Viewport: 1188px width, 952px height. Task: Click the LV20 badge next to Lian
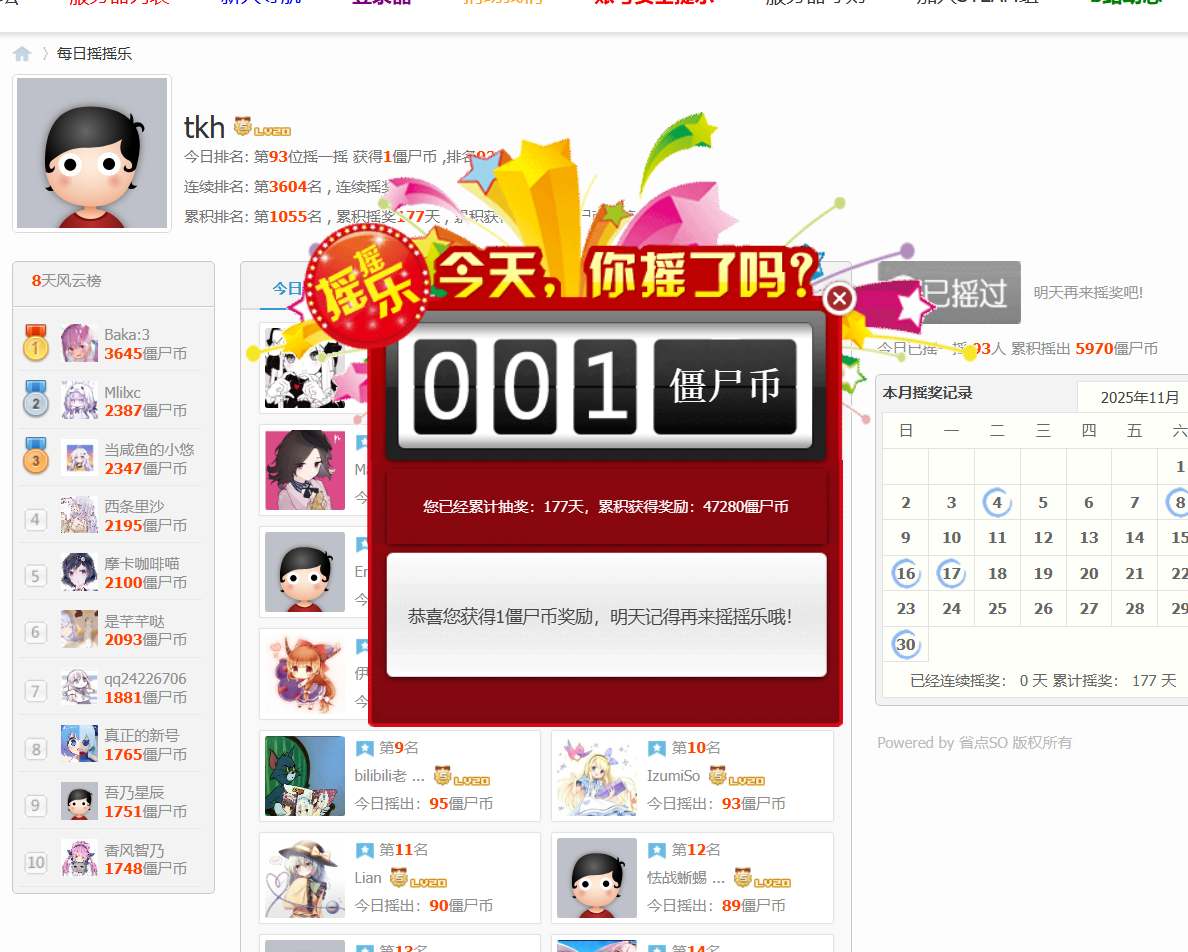pos(418,878)
